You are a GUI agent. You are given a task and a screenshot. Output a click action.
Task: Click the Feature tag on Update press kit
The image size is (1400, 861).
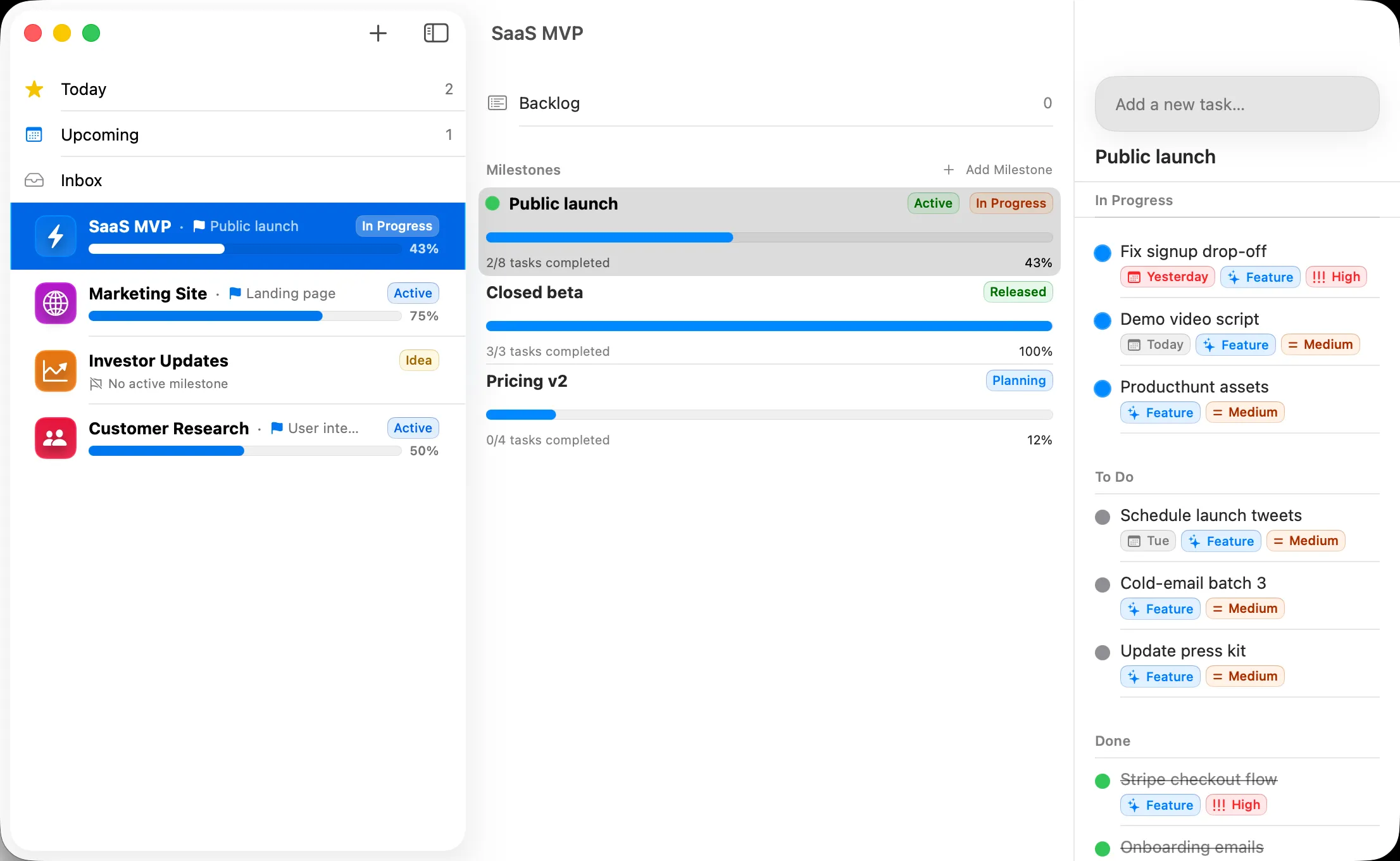[x=1160, y=676]
